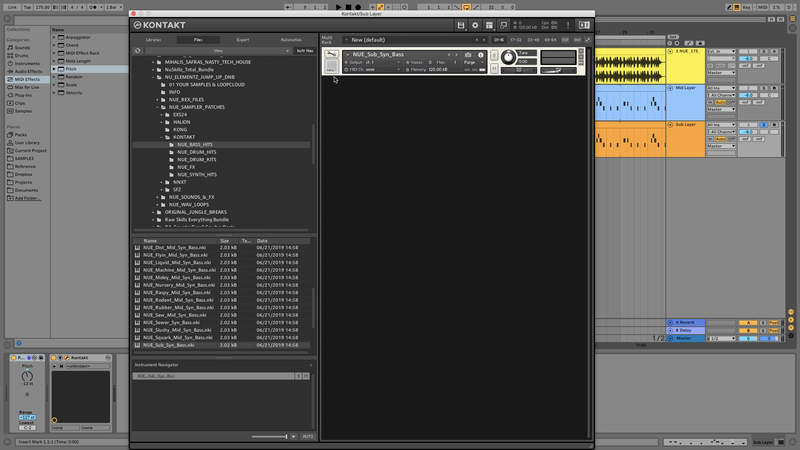Toggle solo on Sub Layer track
This screenshot has width=800, height=450.
(x=764, y=124)
